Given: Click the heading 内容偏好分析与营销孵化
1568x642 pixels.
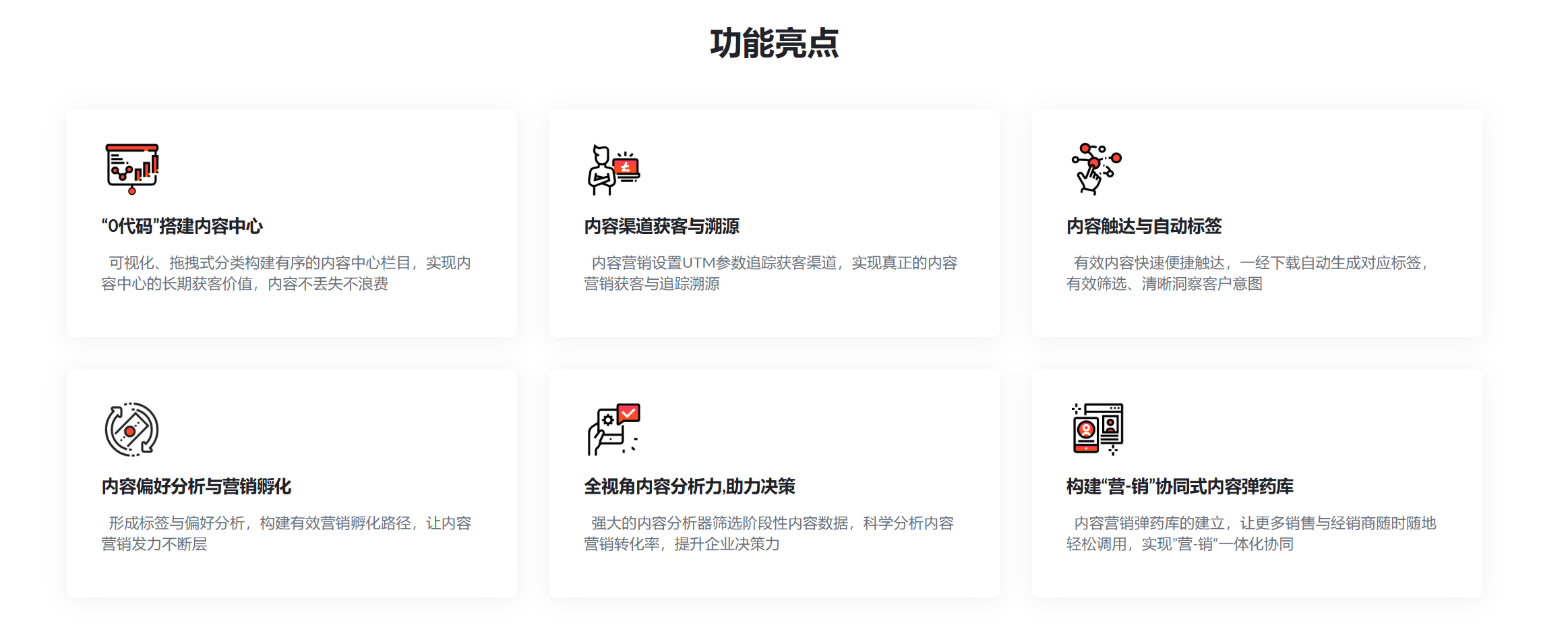Looking at the screenshot, I should (196, 487).
